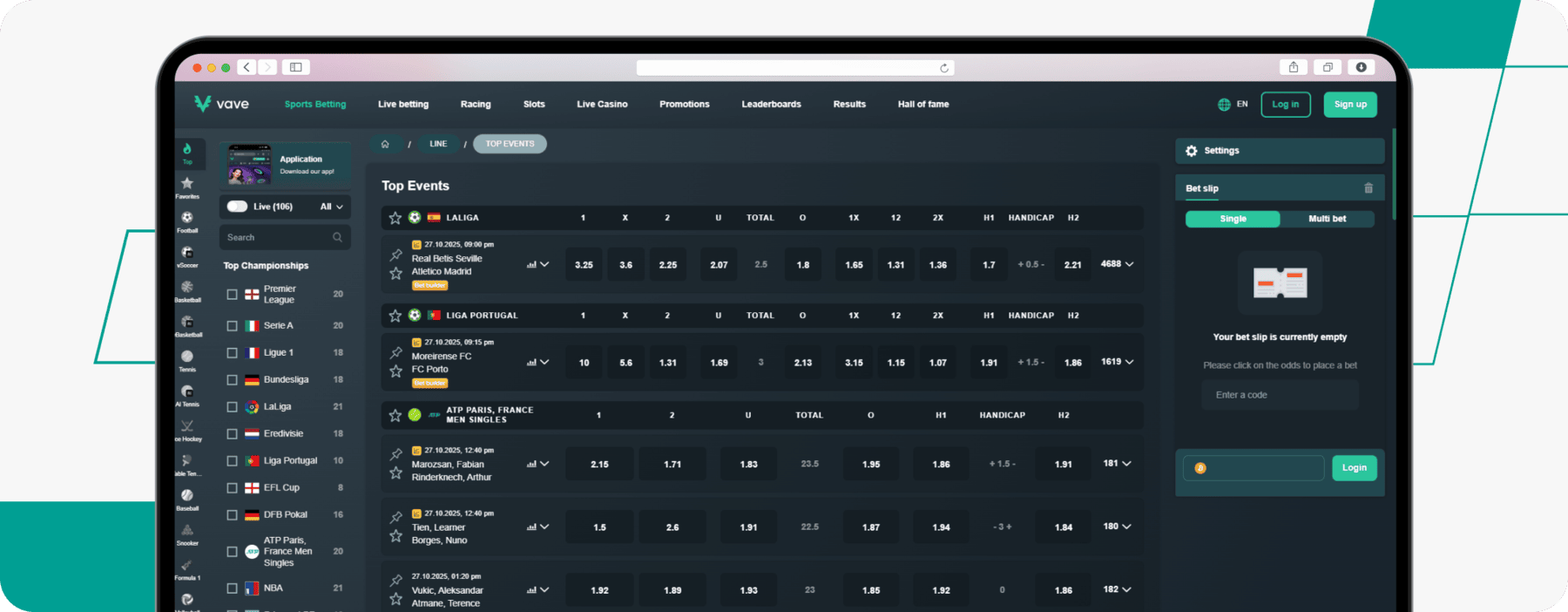Check the Bundesliga checkbox
1568x612 pixels.
tap(232, 380)
